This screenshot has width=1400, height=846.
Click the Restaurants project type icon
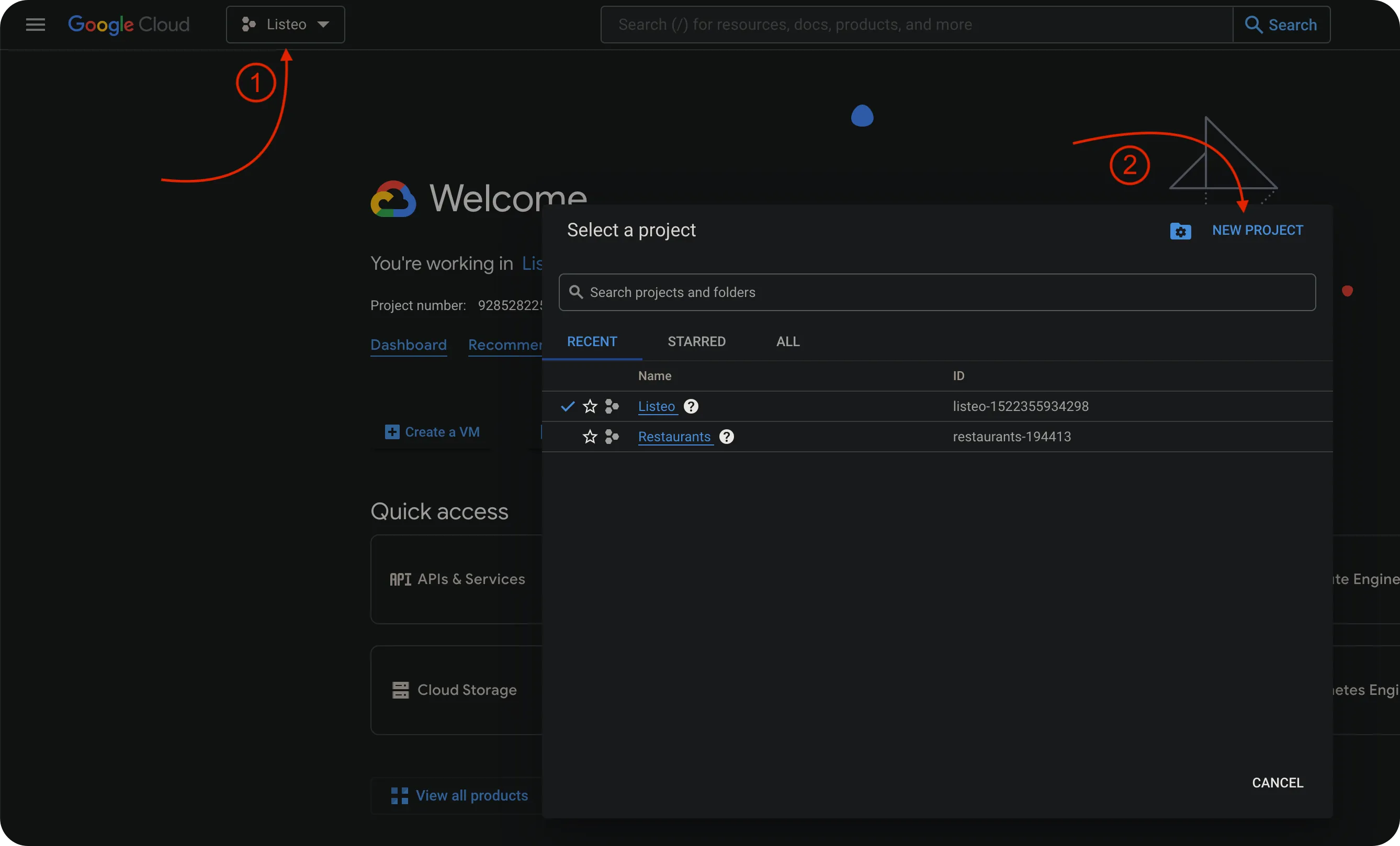click(x=612, y=436)
